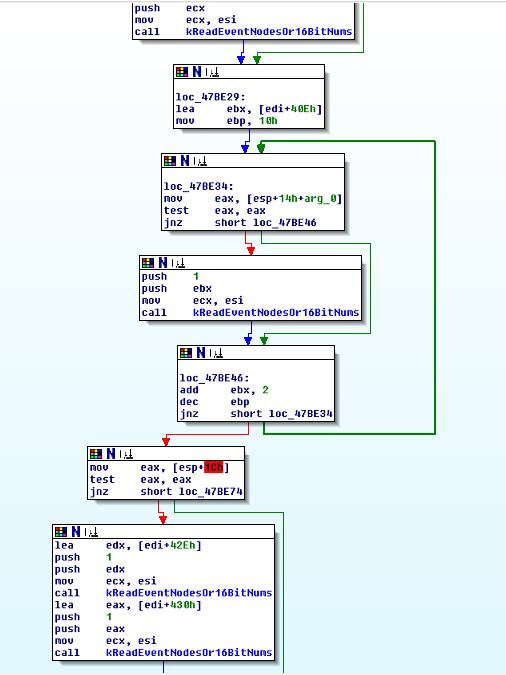The width and height of the screenshot is (506, 675).
Task: Follow 'jnz short loc_47BE46' jump target
Action: pos(285,223)
